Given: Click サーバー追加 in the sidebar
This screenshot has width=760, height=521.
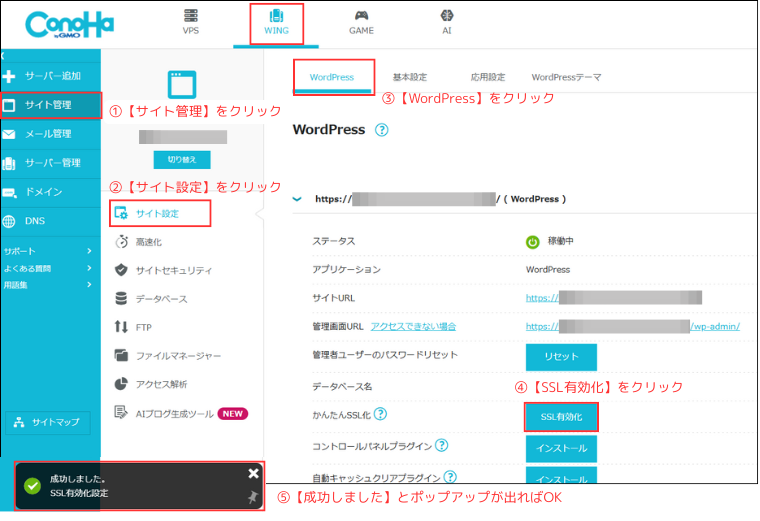Looking at the screenshot, I should 50,76.
